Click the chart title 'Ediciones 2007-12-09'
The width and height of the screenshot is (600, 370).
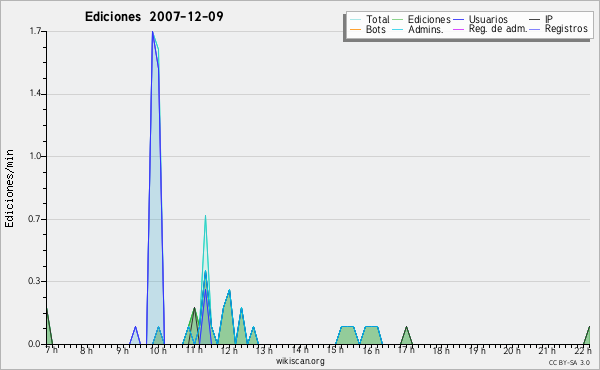pos(154,17)
